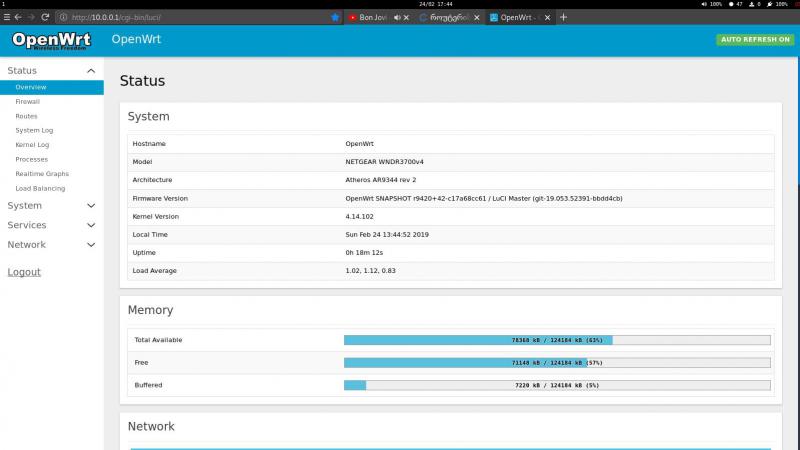Open a new tab with plus icon

click(x=563, y=17)
